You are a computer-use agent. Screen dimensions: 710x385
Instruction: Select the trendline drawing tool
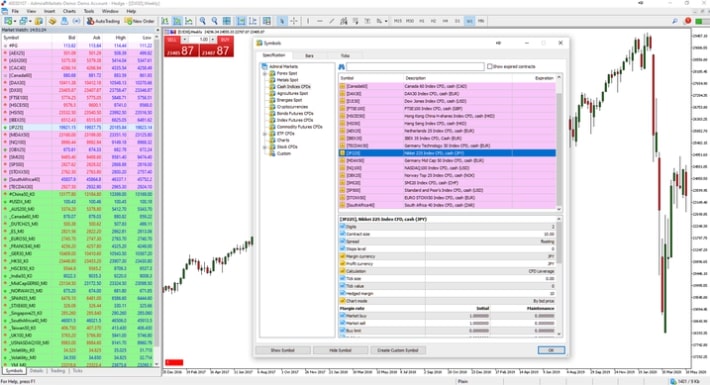(331, 21)
